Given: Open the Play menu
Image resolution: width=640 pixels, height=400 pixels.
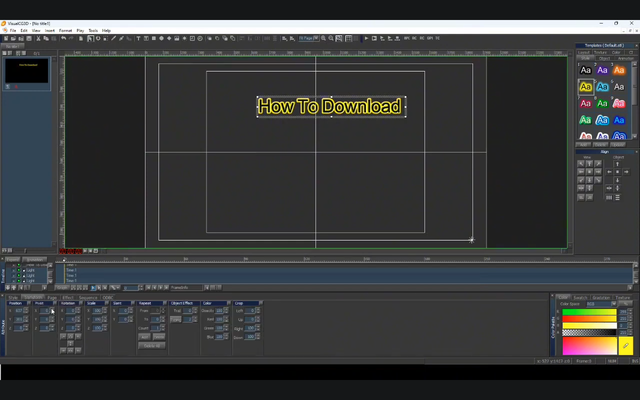Looking at the screenshot, I should [80, 31].
